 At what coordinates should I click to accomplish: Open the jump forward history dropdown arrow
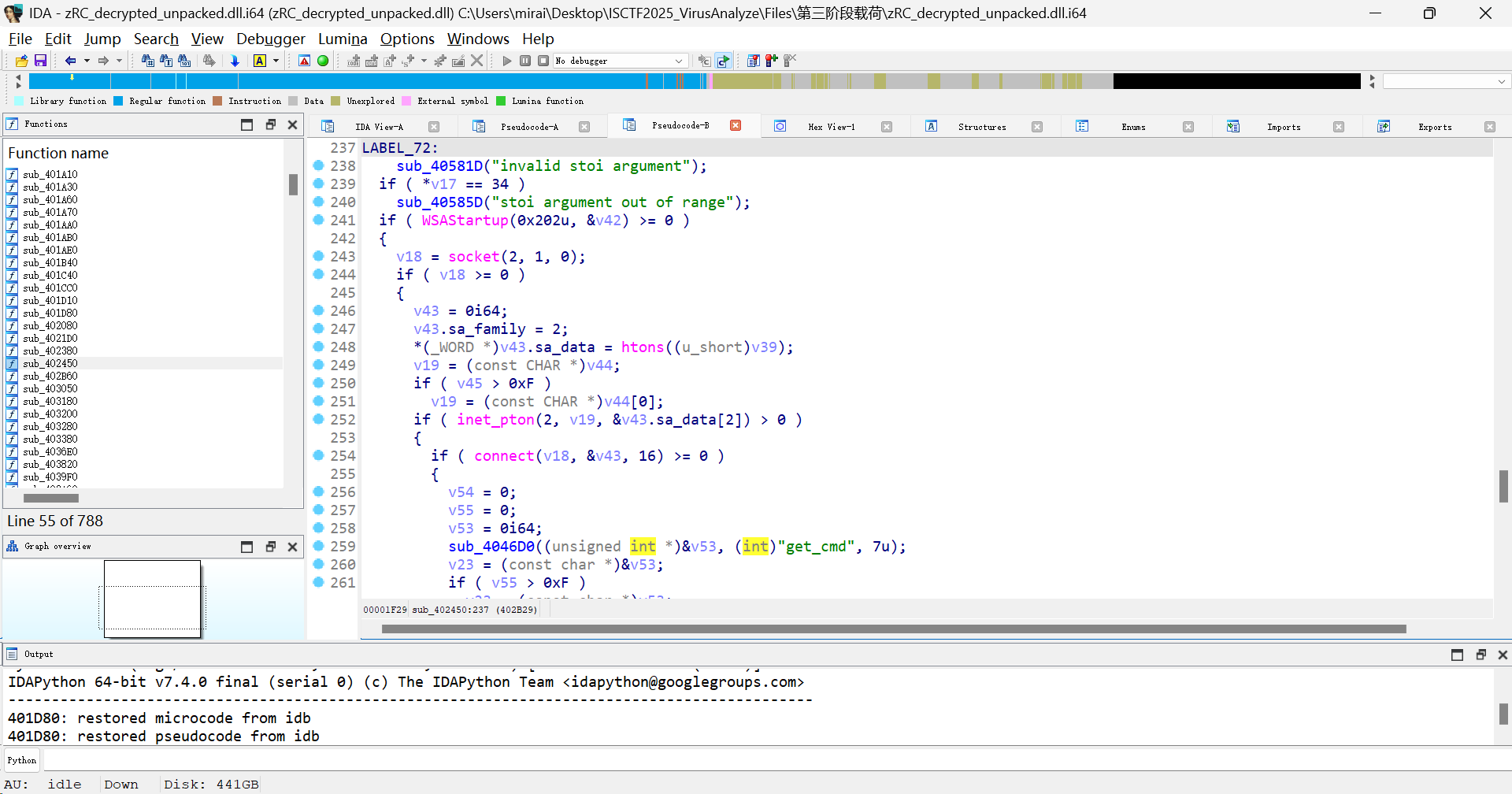[x=120, y=61]
